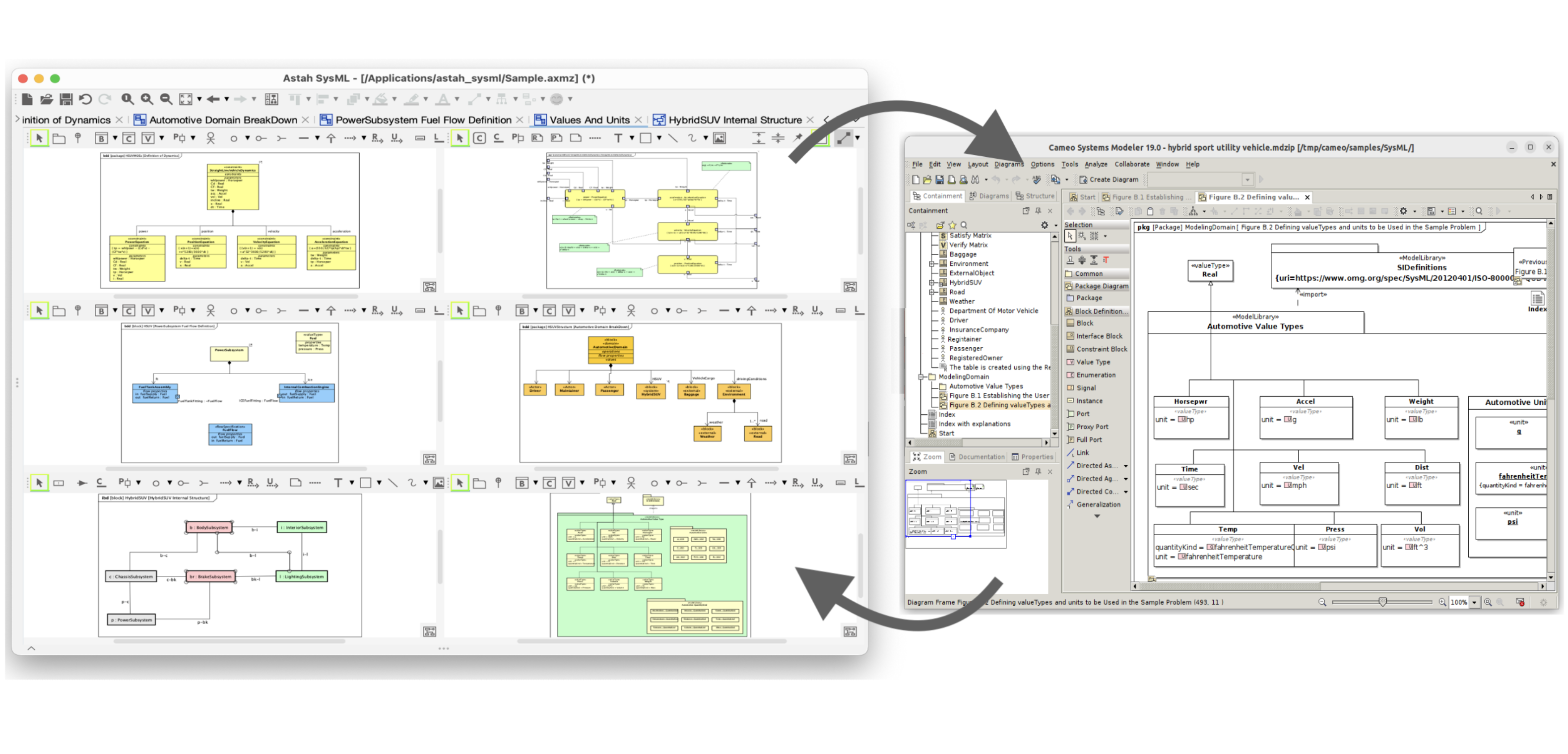Click the Undo arrow in Astah toolbar
This screenshot has height=754, width=1568.
[x=85, y=99]
